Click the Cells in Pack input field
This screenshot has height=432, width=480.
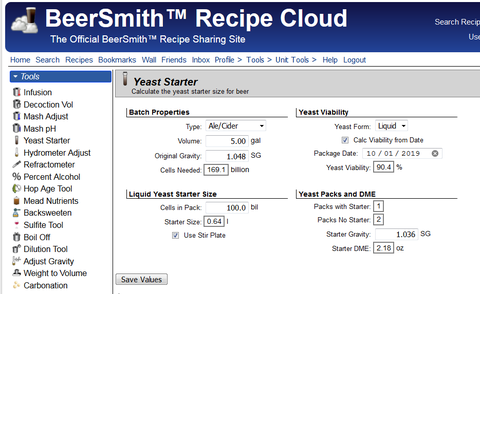pos(227,208)
